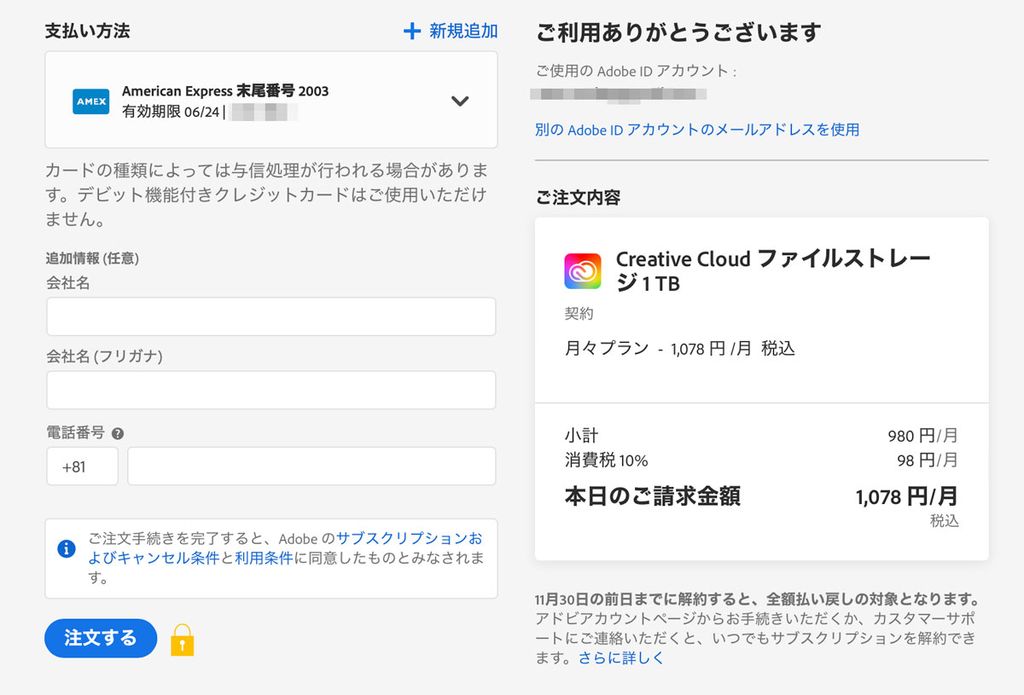Click the yellow lock icon beside 注文する
1024x695 pixels.
pyautogui.click(x=181, y=639)
